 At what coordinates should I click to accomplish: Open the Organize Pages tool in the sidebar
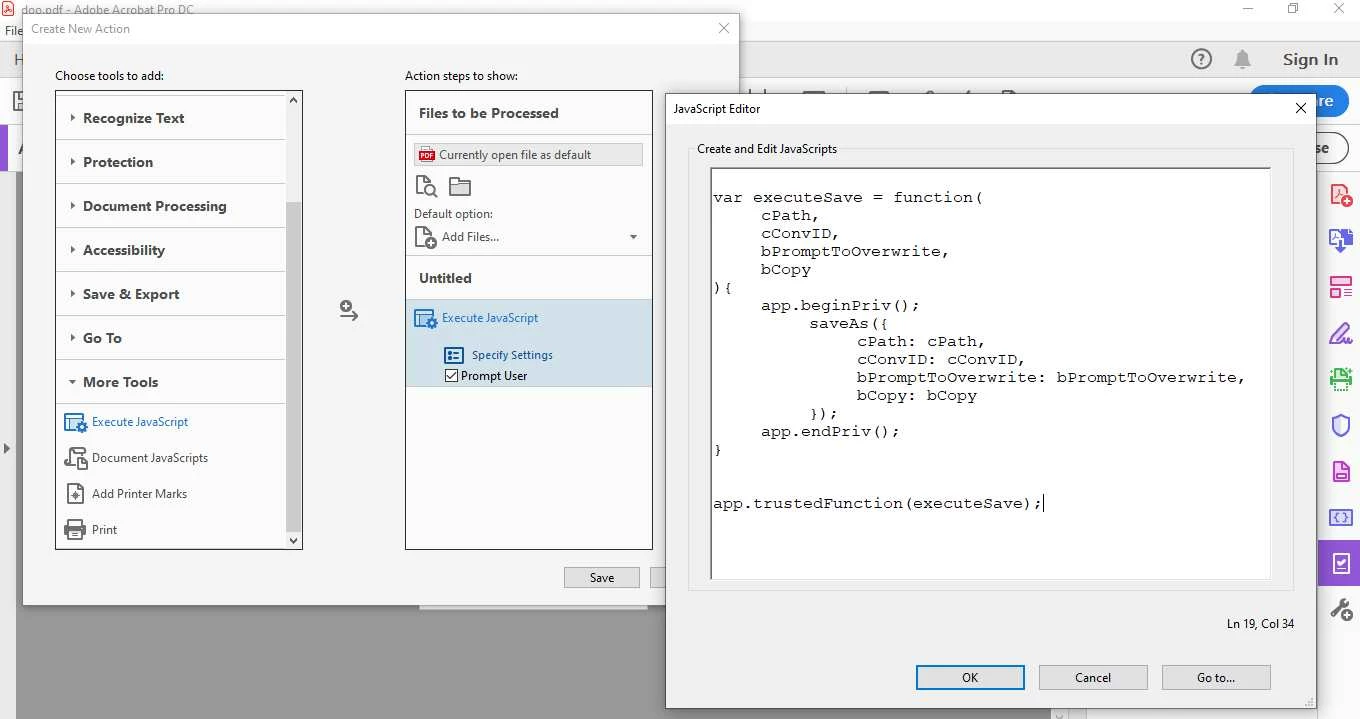pyautogui.click(x=1340, y=287)
